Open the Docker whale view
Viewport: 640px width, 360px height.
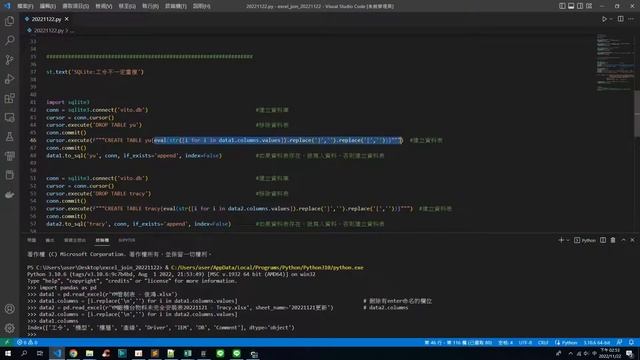click(x=9, y=195)
